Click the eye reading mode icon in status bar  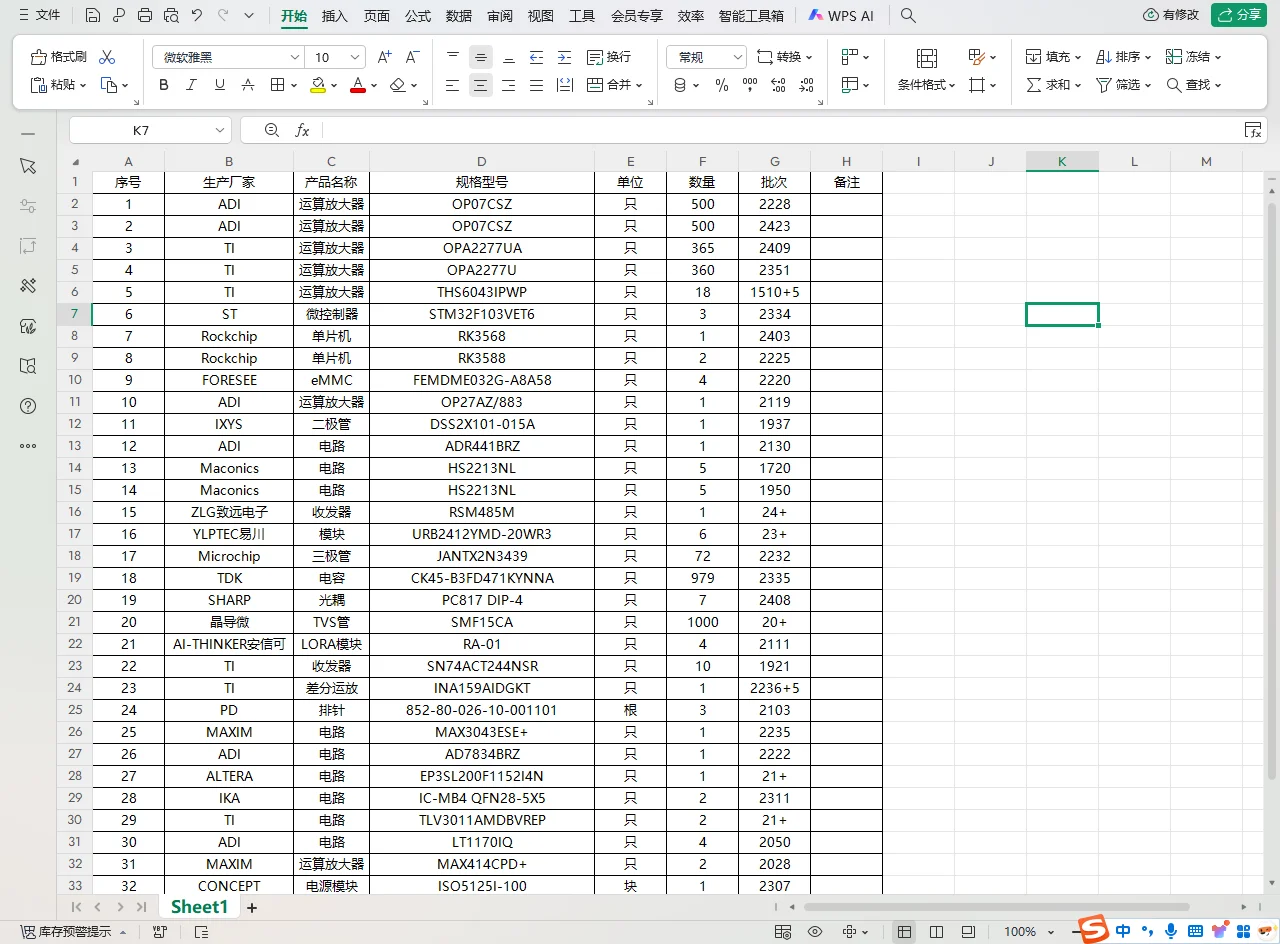coord(815,932)
